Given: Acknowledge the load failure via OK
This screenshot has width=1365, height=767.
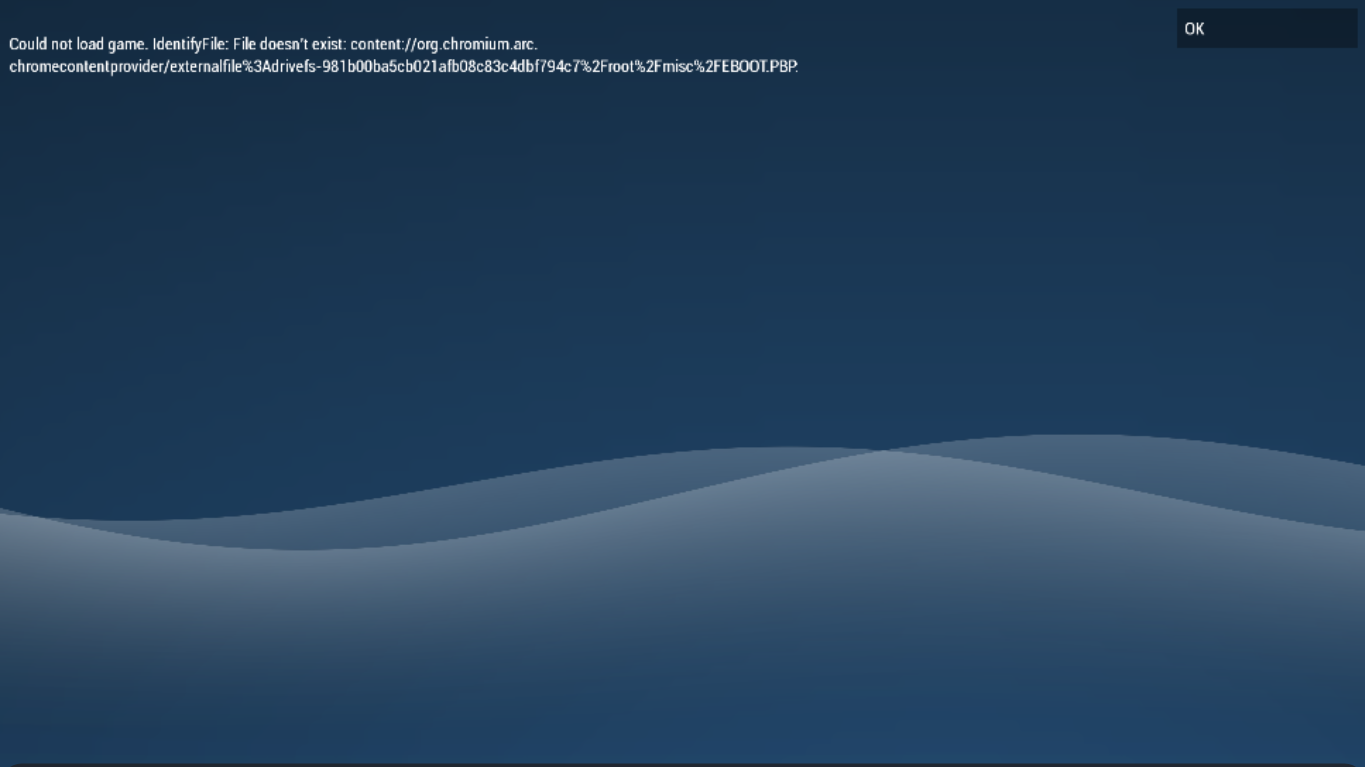Looking at the screenshot, I should (1266, 29).
